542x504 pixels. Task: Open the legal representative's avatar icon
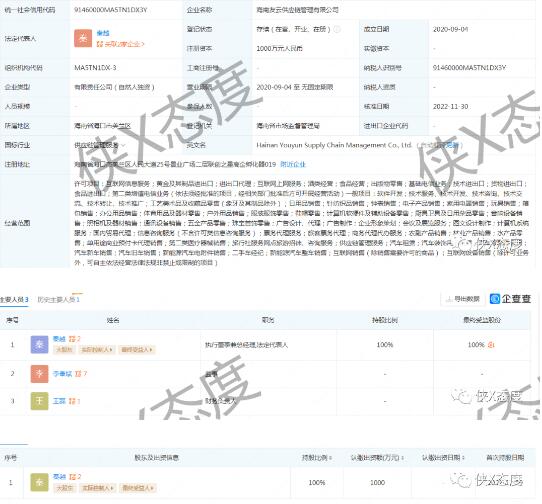coord(83,38)
